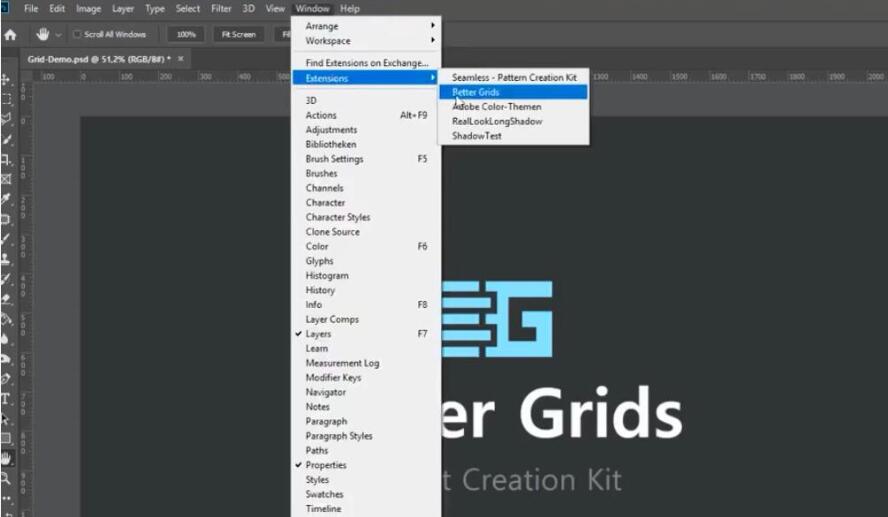Switch to Grid-Demo.psd document tab
This screenshot has width=888, height=517.
pyautogui.click(x=99, y=59)
